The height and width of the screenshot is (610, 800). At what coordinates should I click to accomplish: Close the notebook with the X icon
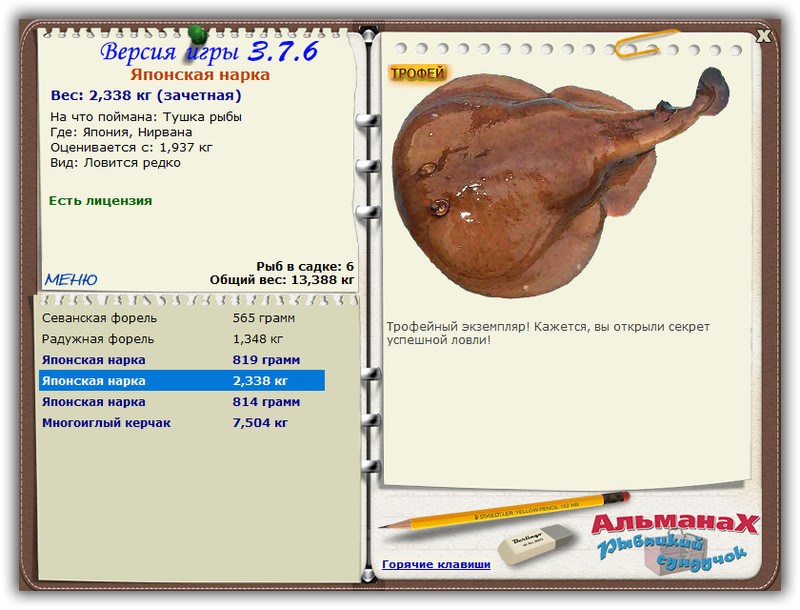[x=764, y=36]
